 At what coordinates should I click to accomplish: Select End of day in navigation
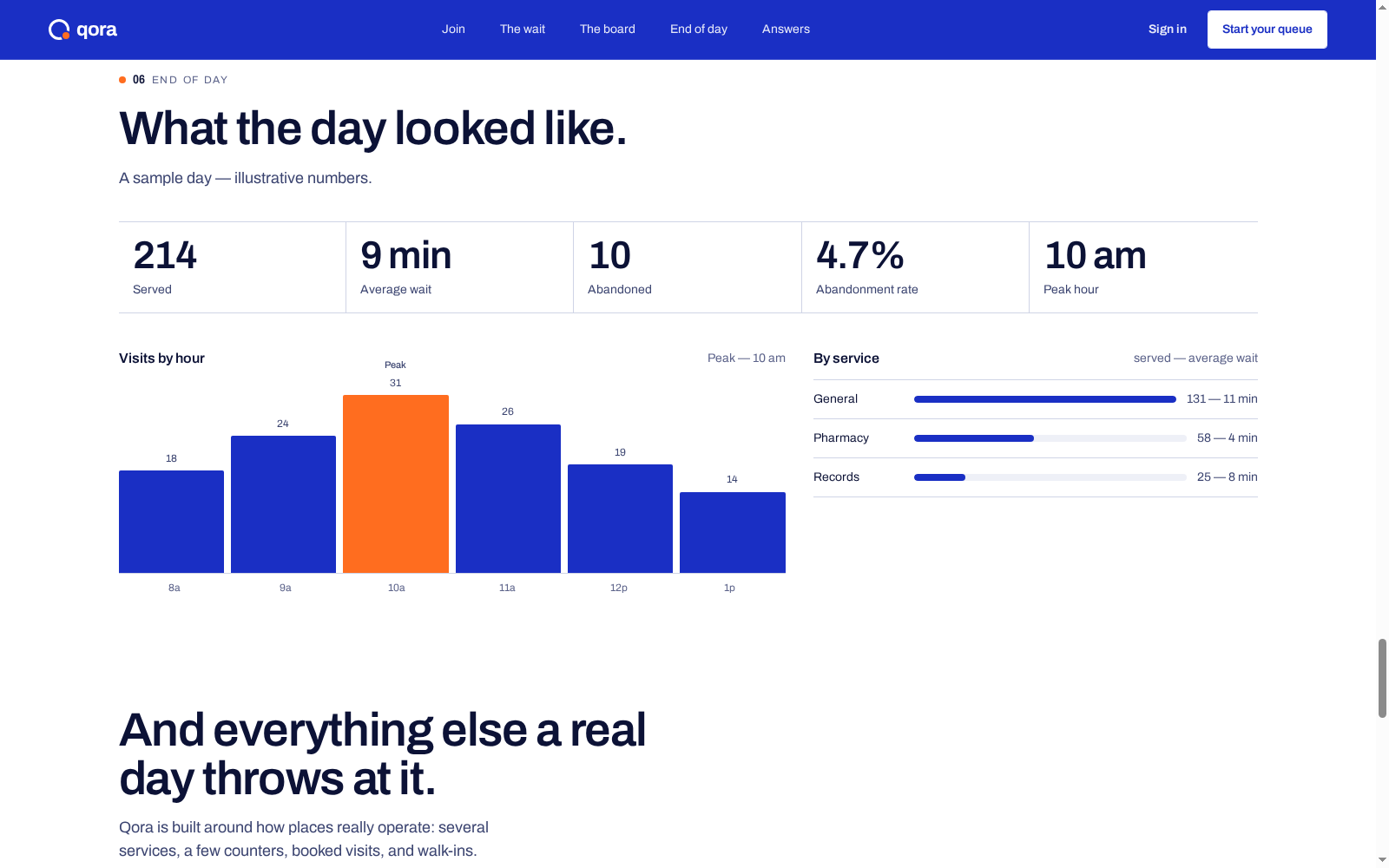[699, 30]
